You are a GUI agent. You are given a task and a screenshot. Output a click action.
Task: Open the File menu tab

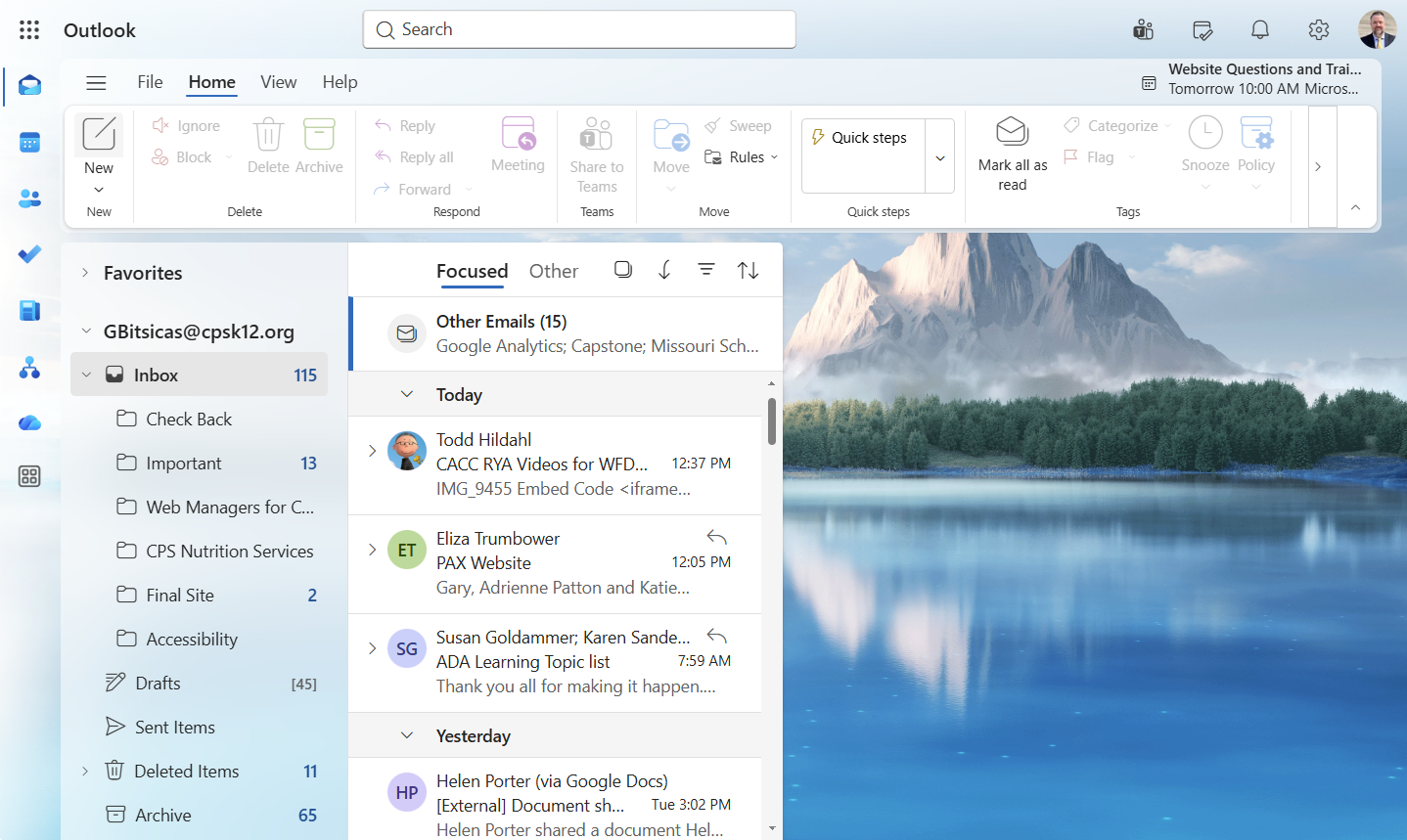coord(150,82)
